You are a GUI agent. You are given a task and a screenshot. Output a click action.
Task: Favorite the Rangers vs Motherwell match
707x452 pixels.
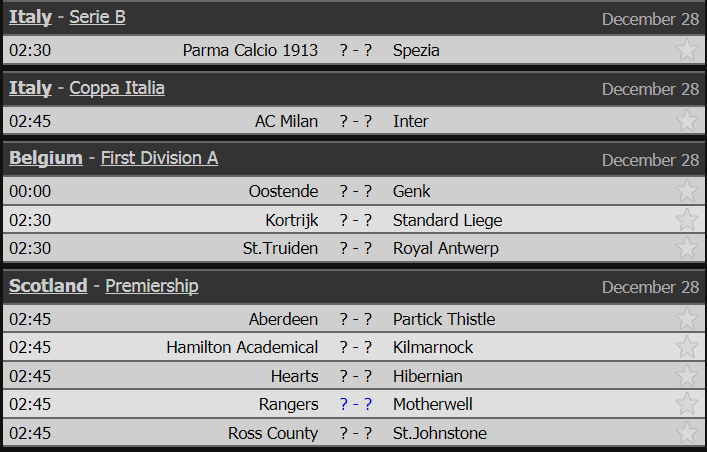[x=687, y=404]
